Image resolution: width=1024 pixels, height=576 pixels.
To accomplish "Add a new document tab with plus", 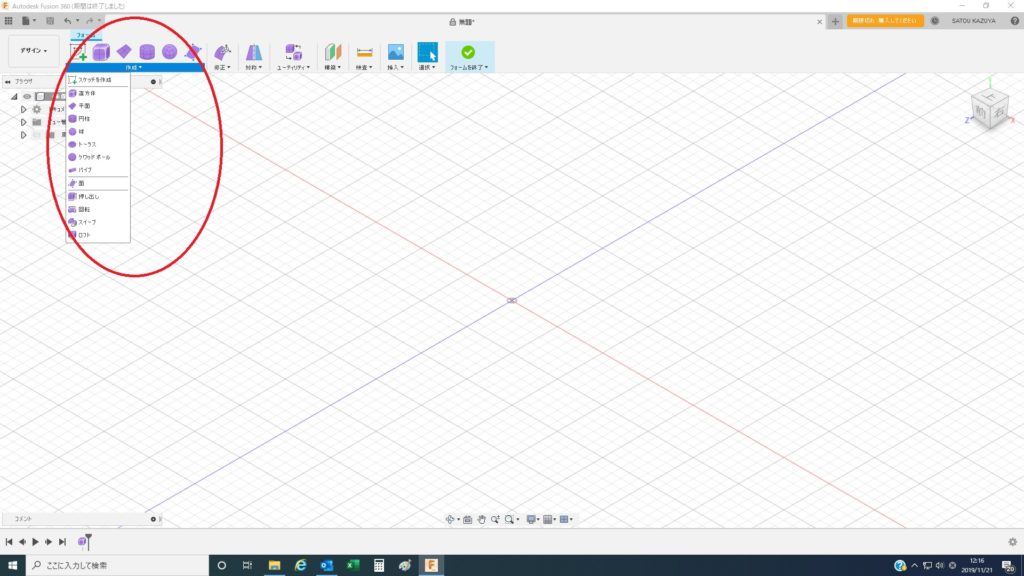I will (835, 22).
